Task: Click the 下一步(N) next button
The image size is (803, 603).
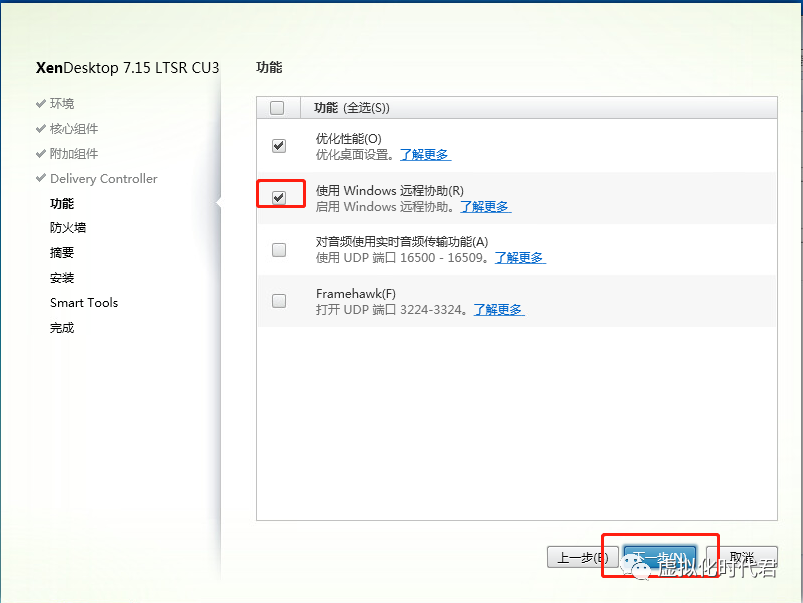Action: [660, 557]
